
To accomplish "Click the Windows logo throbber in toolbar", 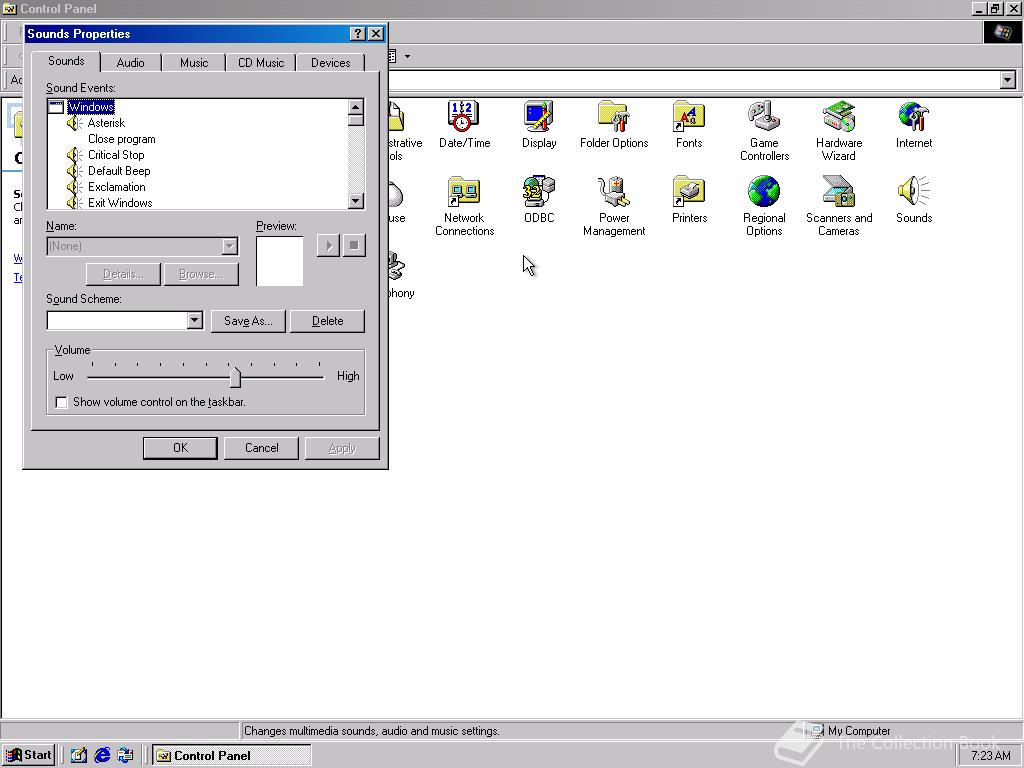I will click(x=1002, y=33).
